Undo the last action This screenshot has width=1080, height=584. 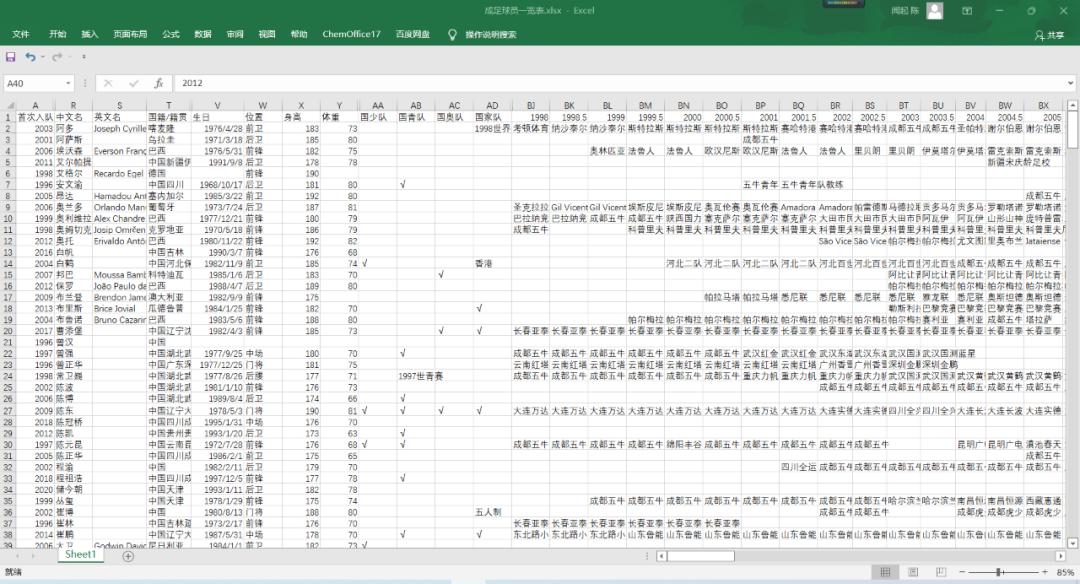click(30, 57)
